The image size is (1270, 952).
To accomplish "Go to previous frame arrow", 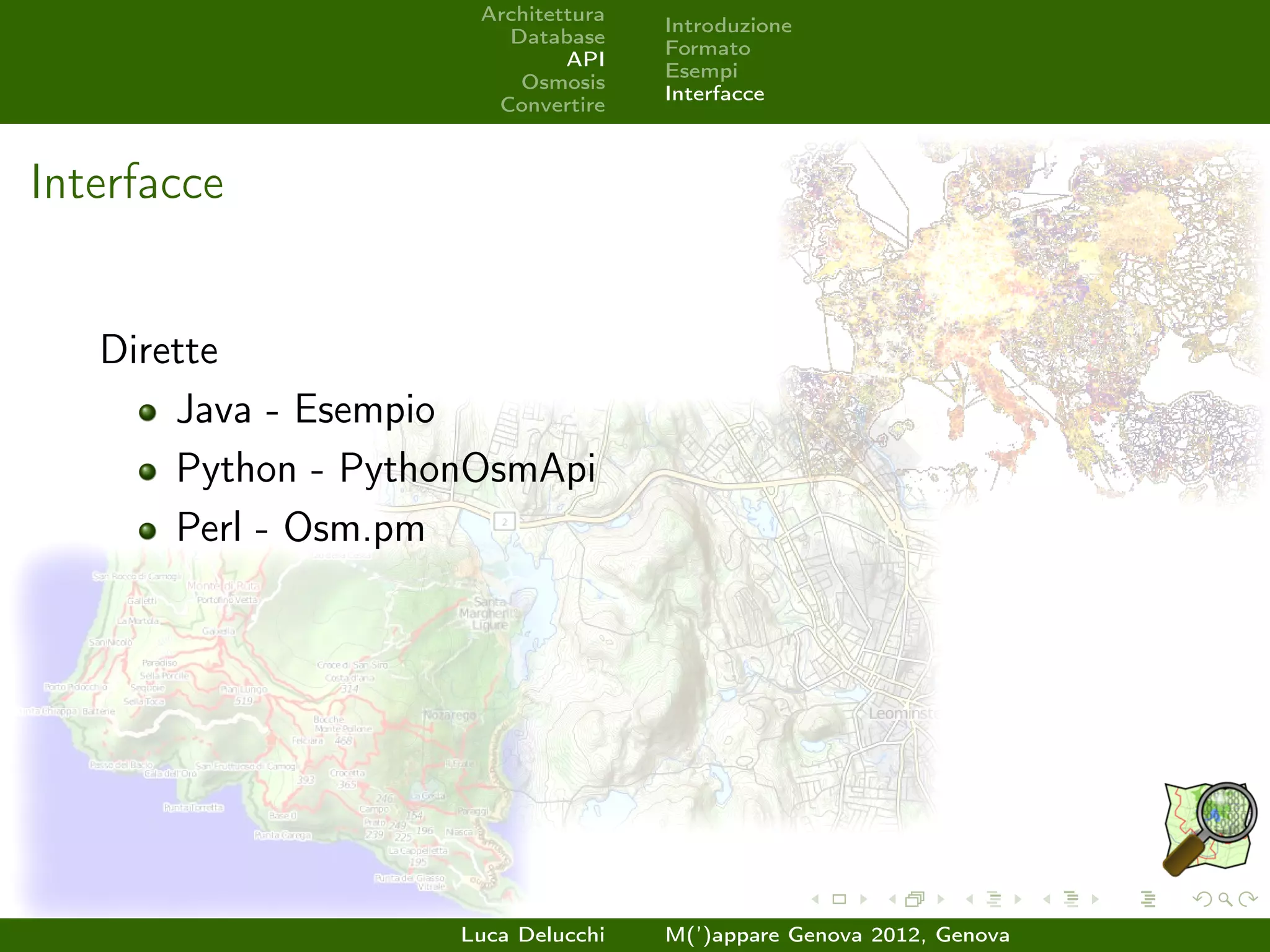I will pyautogui.click(x=892, y=899).
